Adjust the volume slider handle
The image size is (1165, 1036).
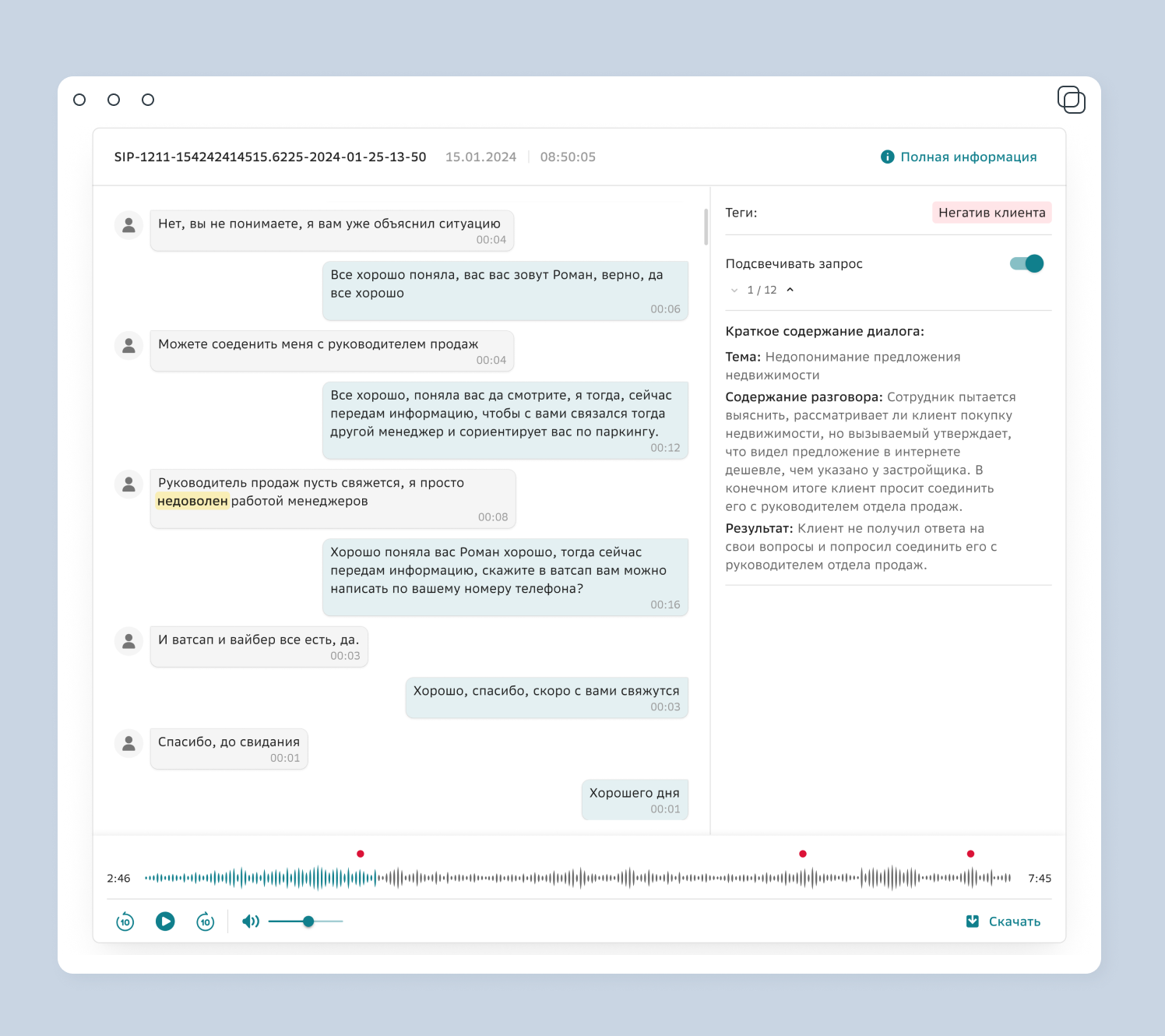(308, 921)
